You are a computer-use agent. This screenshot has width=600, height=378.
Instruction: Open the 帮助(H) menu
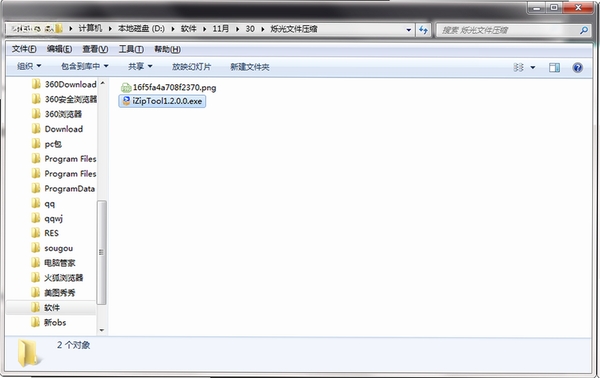click(167, 49)
